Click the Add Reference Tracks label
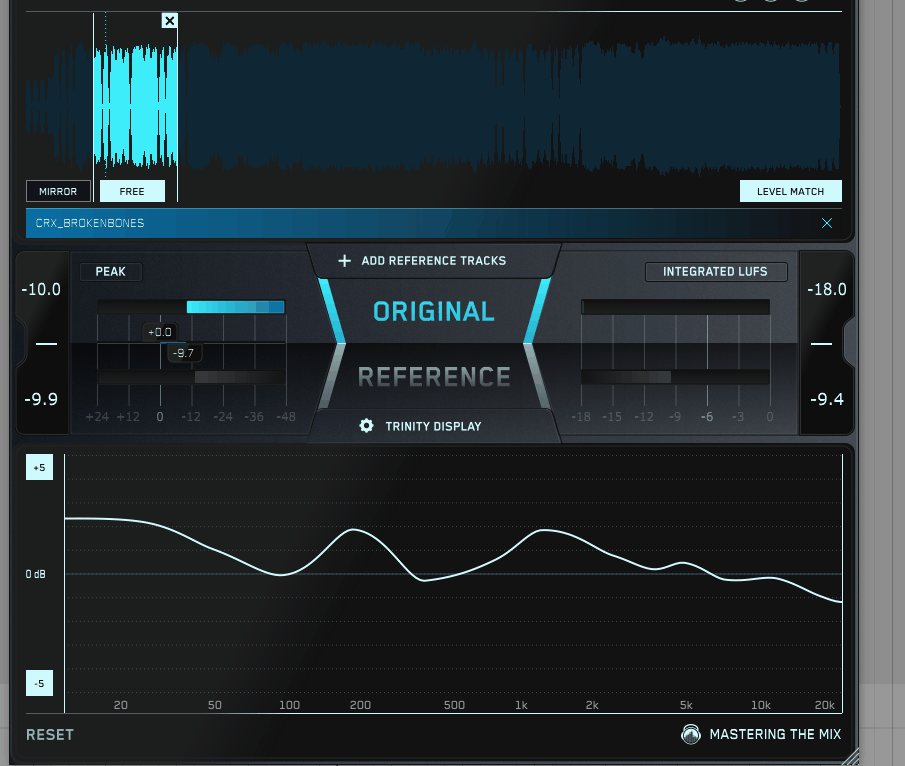The image size is (905, 766). coord(433,261)
